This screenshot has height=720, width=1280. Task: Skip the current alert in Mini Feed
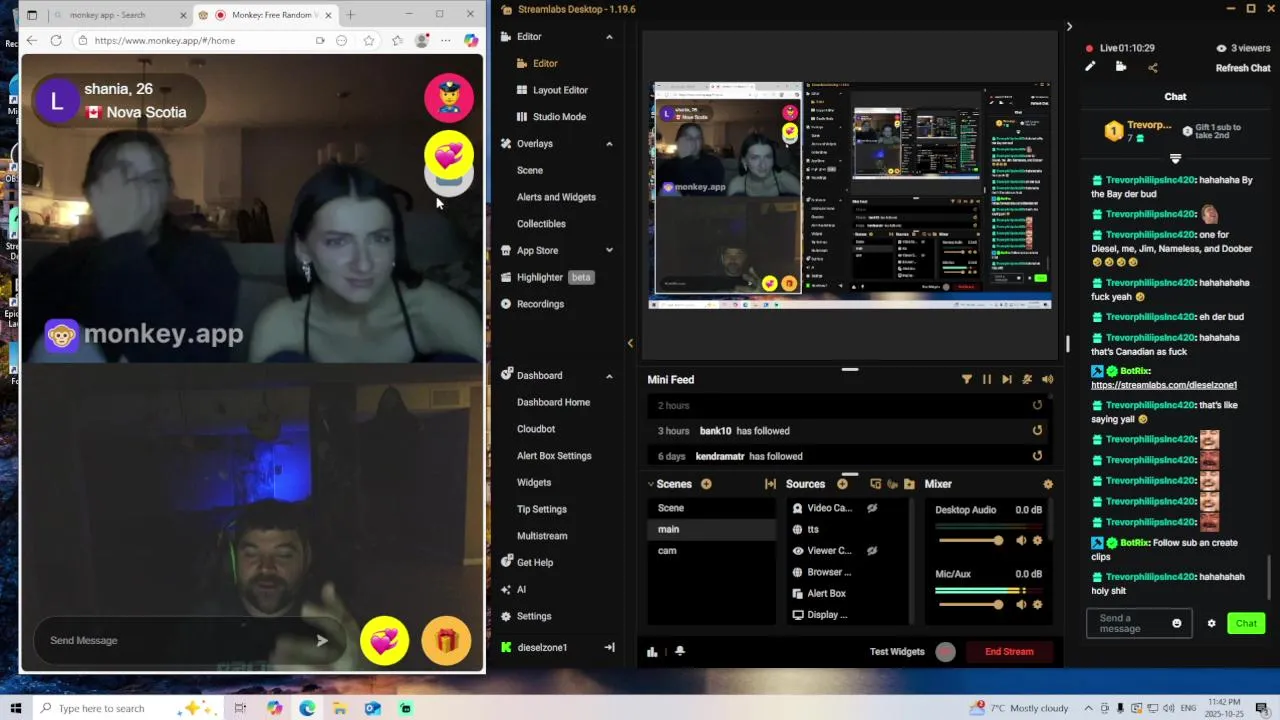(x=1006, y=380)
